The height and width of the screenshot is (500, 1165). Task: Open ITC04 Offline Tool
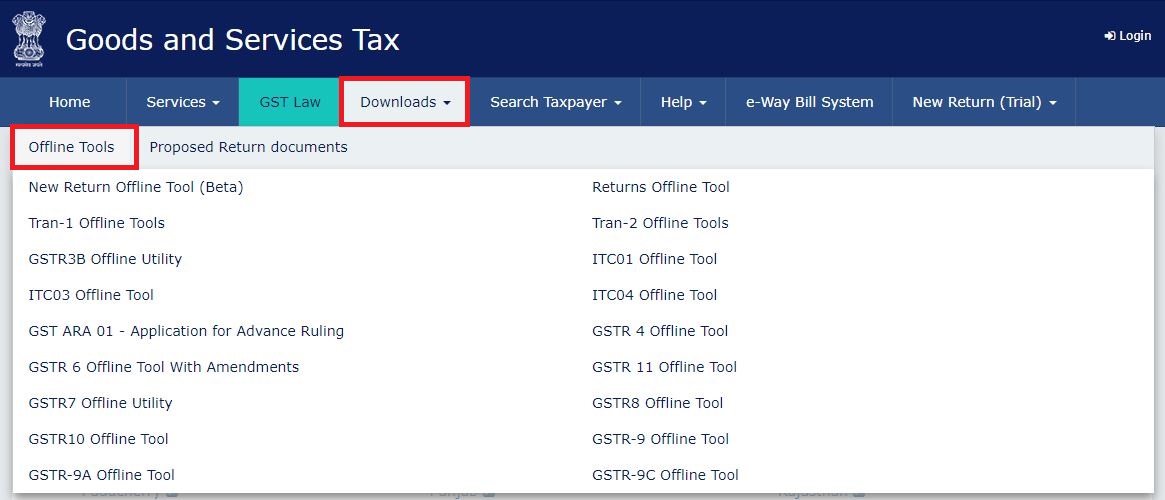[x=655, y=295]
